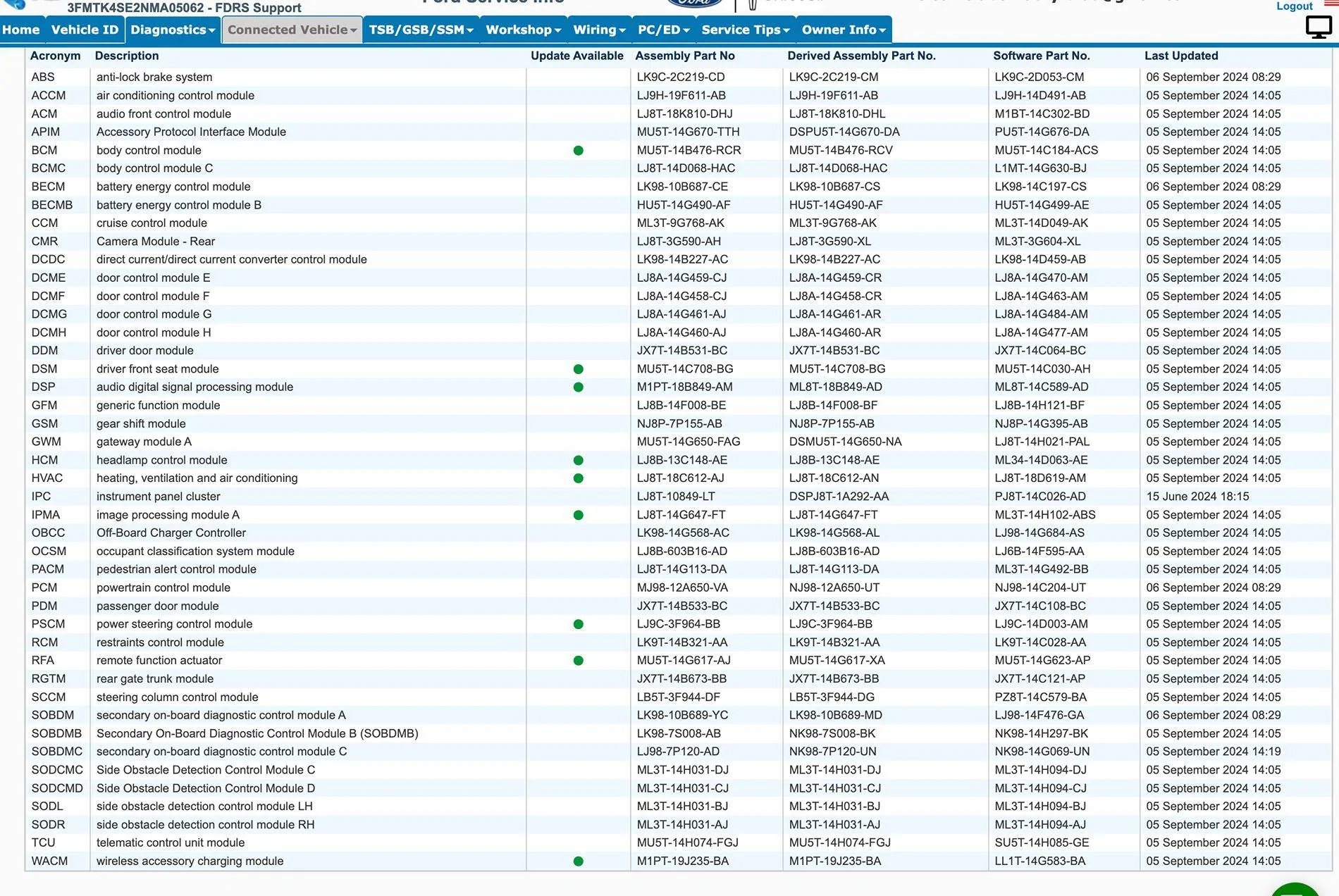
Task: Click the Description column header
Action: coord(127,56)
